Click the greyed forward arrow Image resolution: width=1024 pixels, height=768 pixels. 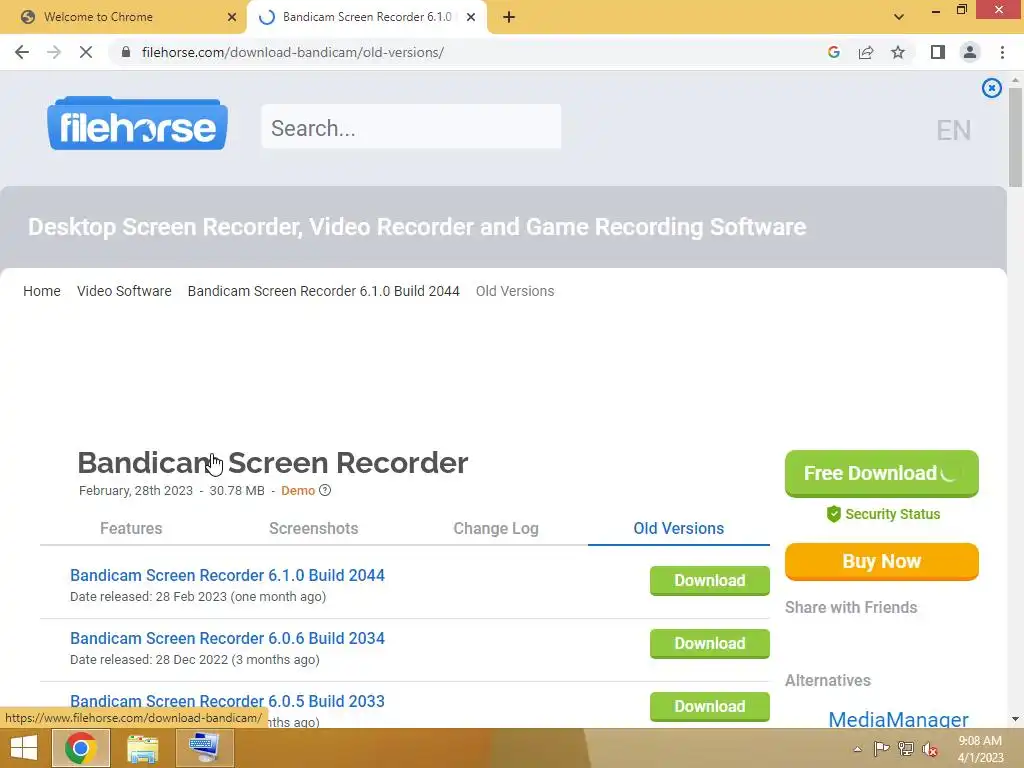(x=54, y=52)
